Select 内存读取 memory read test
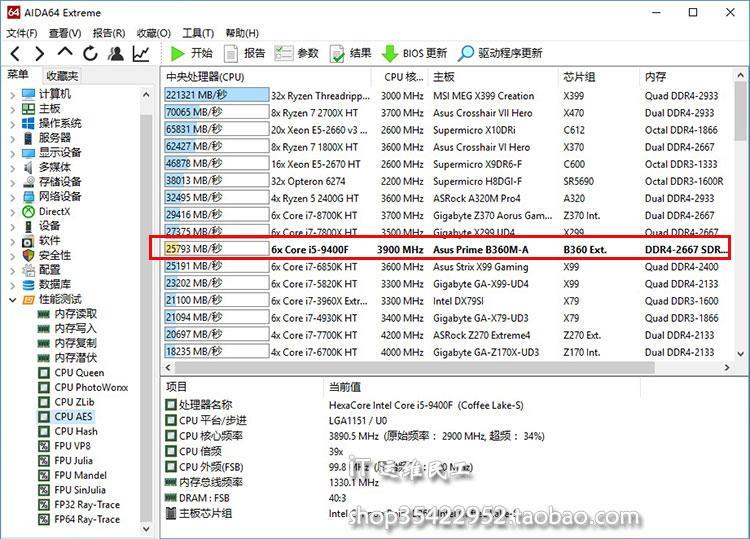 coord(75,314)
